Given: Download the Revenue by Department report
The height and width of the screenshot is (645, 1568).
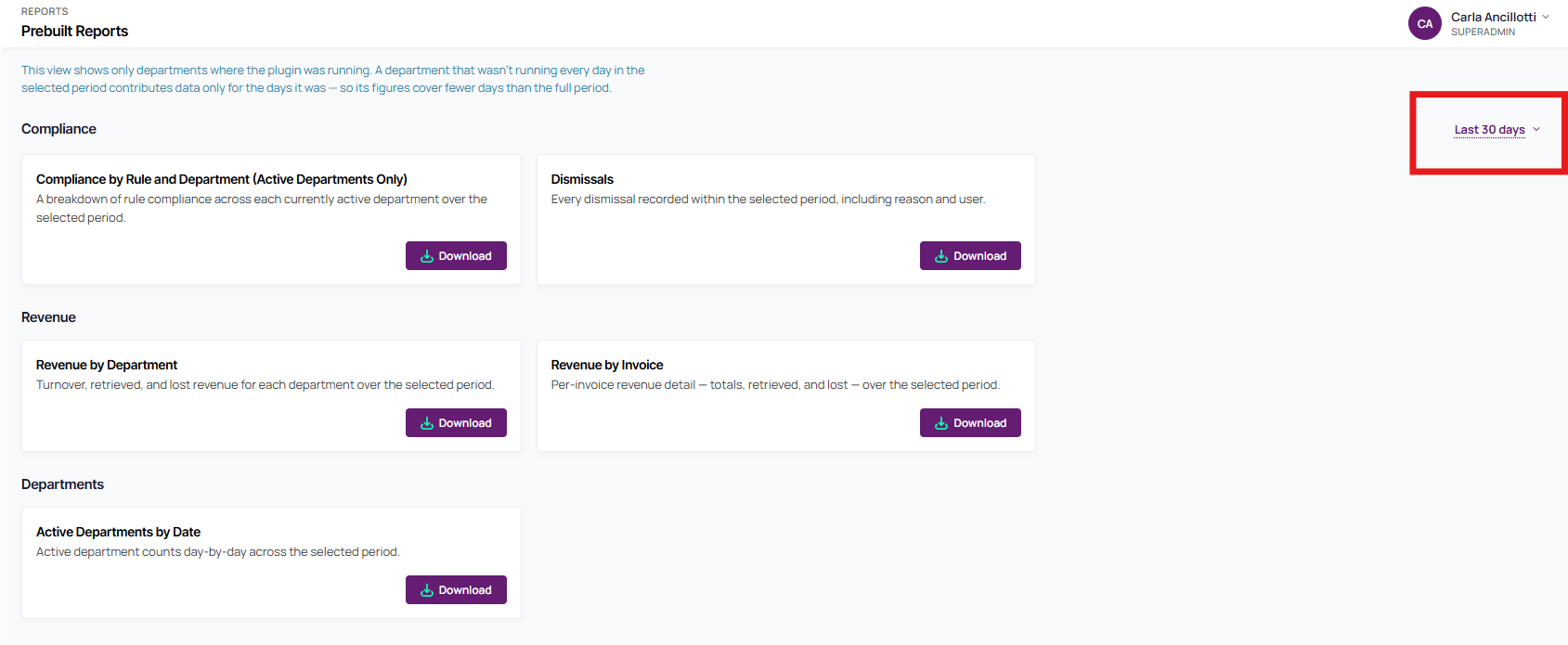Looking at the screenshot, I should [456, 423].
